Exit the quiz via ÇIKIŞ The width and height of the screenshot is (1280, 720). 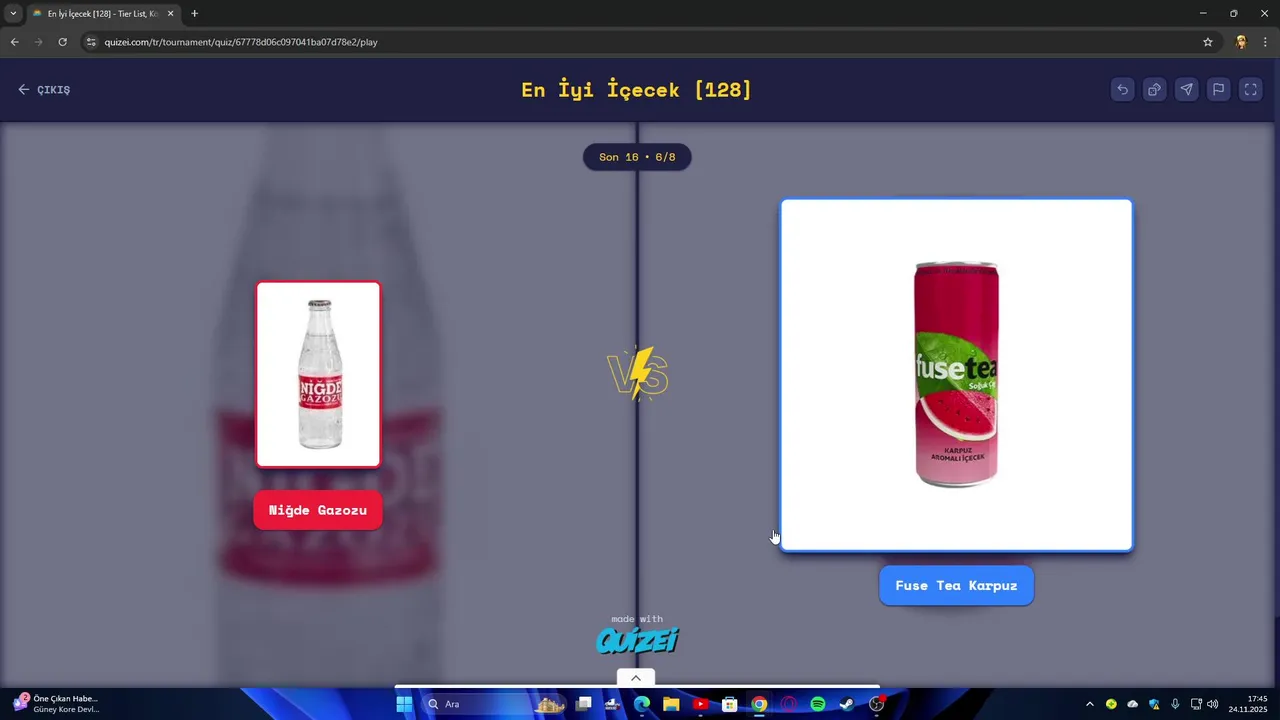pos(44,90)
